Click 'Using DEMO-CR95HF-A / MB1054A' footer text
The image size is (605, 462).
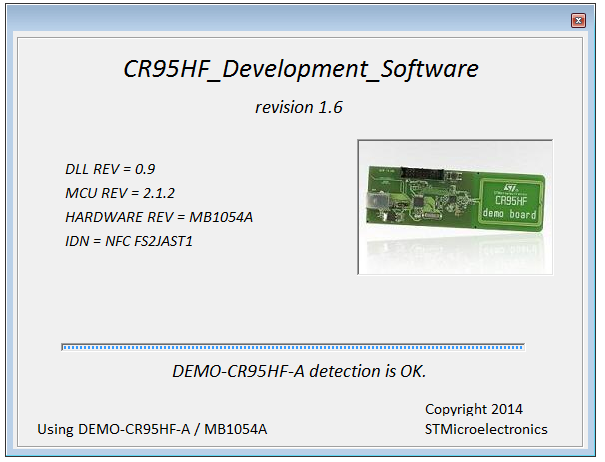coord(152,429)
